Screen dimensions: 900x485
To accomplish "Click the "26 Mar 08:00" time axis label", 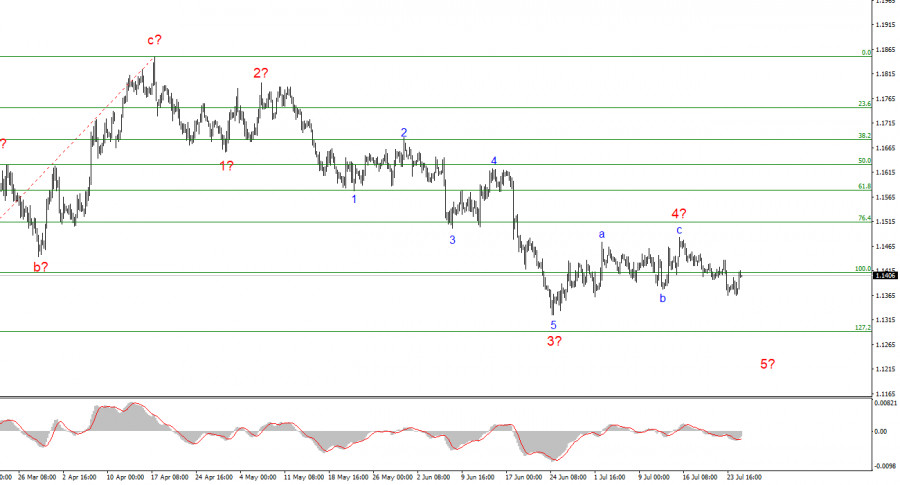I will [x=37, y=477].
